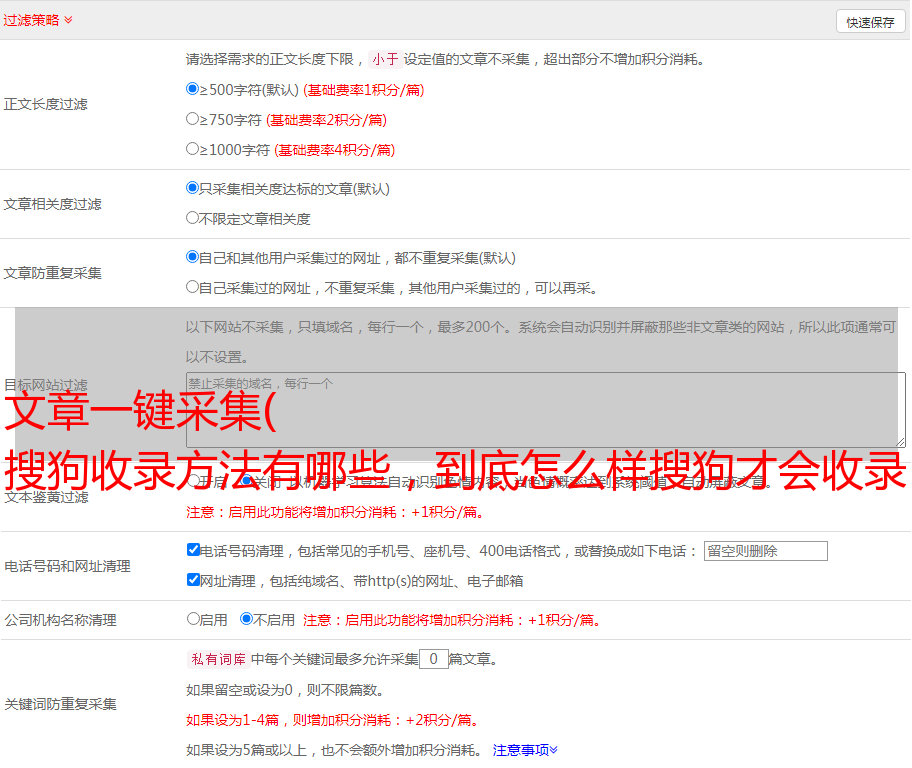
Task: Click the 快速保存 button
Action: point(870,23)
